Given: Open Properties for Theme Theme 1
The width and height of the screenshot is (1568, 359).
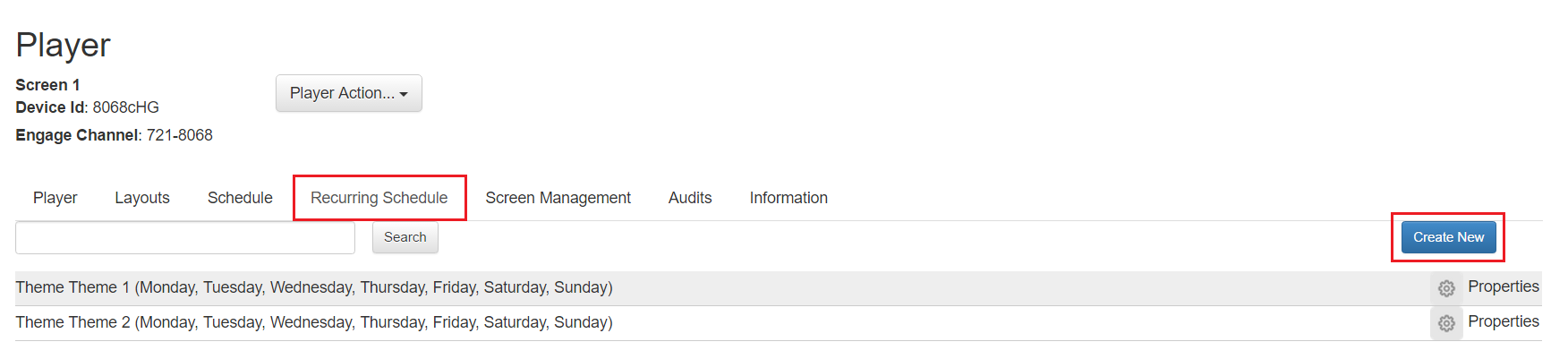Looking at the screenshot, I should pyautogui.click(x=1504, y=286).
